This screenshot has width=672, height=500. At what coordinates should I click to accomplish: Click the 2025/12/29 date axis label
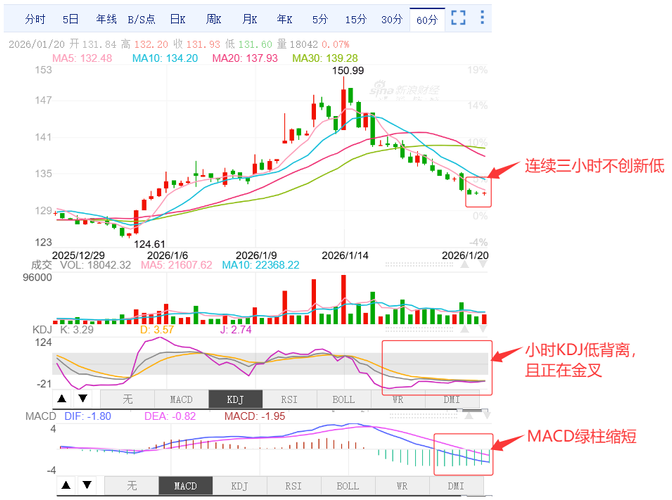click(78, 256)
